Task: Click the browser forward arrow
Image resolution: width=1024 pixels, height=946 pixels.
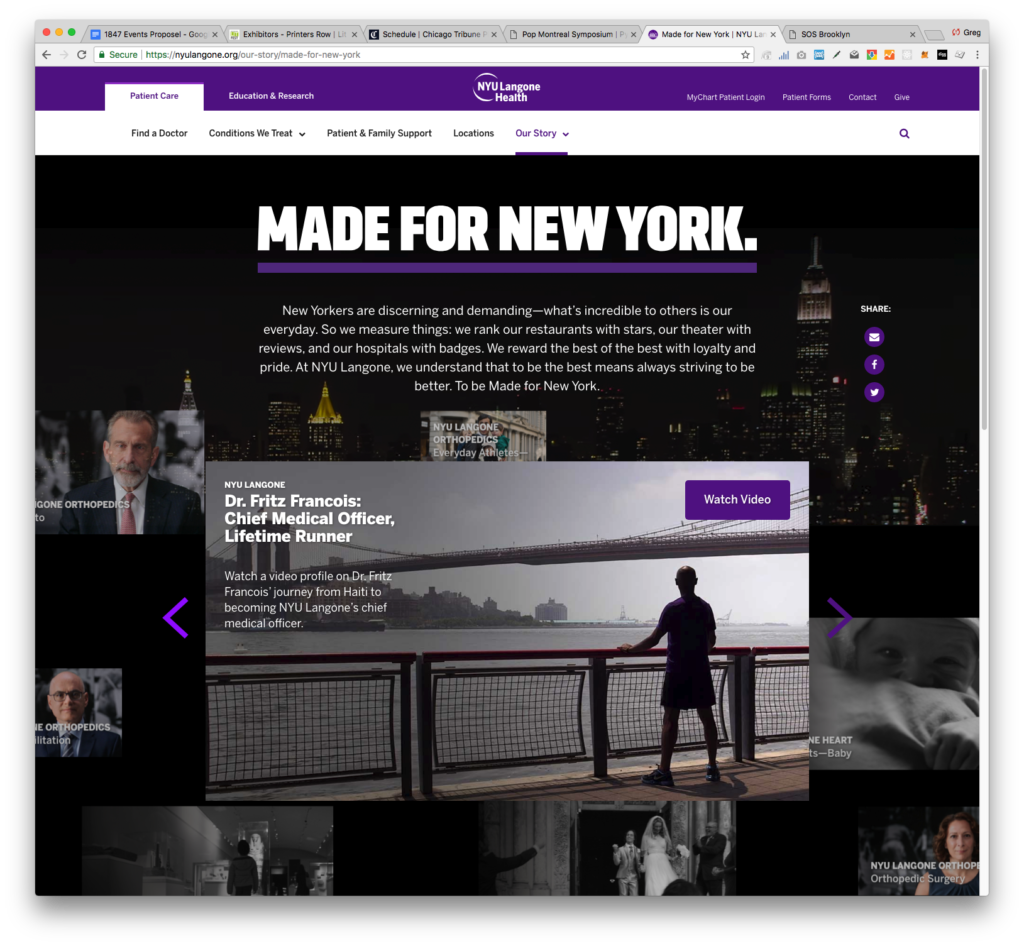Action: point(64,55)
